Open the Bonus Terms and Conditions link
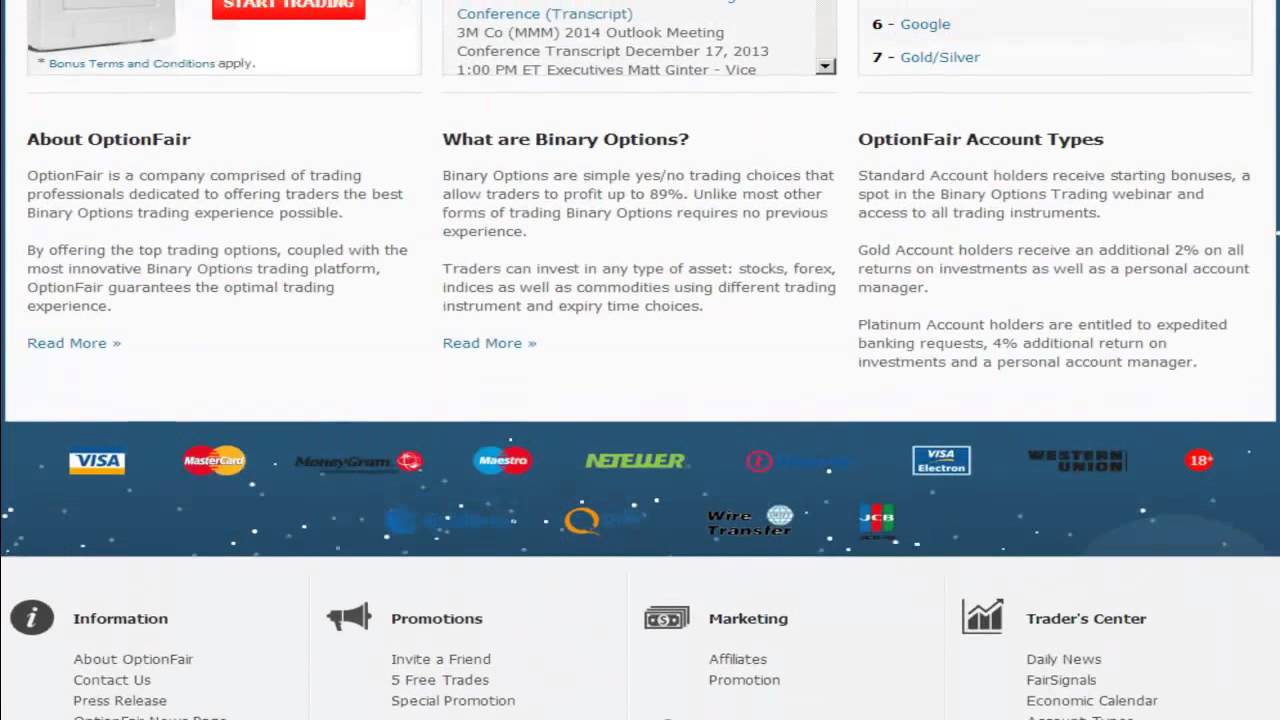Image resolution: width=1280 pixels, height=720 pixels. [x=132, y=63]
